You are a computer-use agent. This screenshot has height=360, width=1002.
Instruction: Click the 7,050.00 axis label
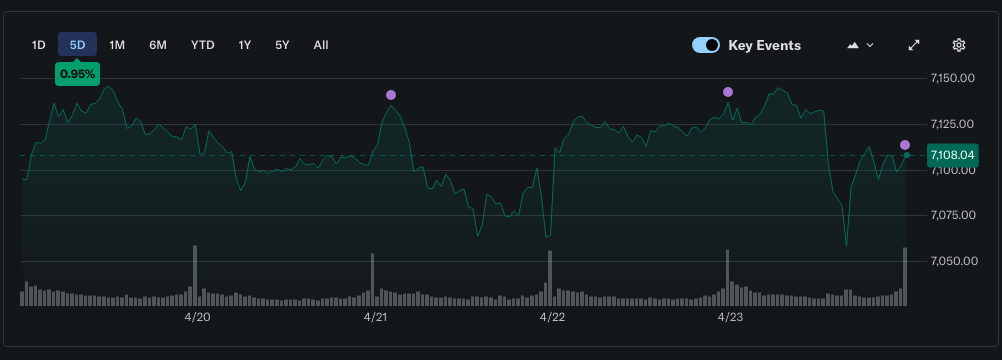pyautogui.click(x=953, y=261)
